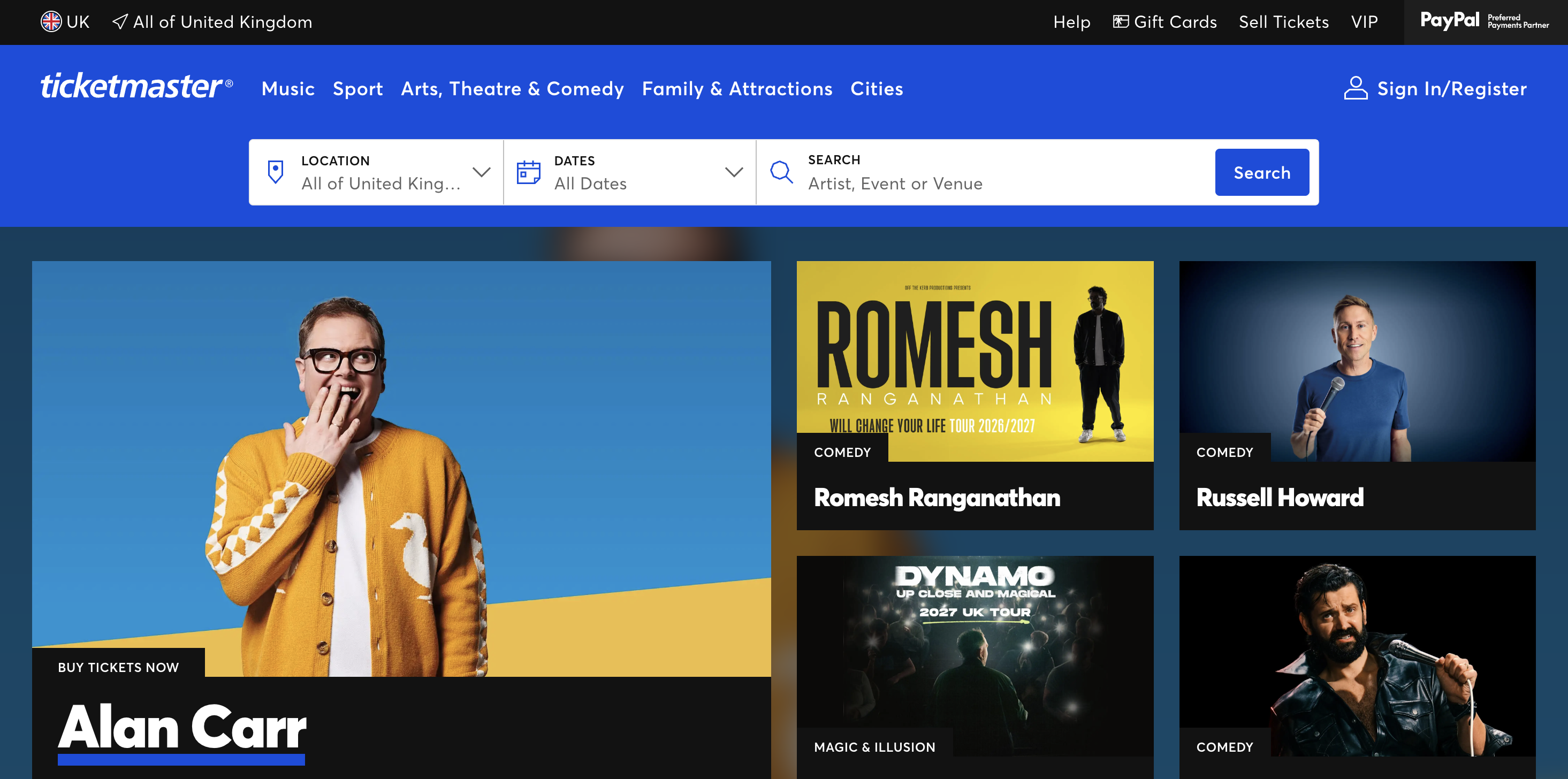Open the ticketmaster home logo

coord(137,87)
